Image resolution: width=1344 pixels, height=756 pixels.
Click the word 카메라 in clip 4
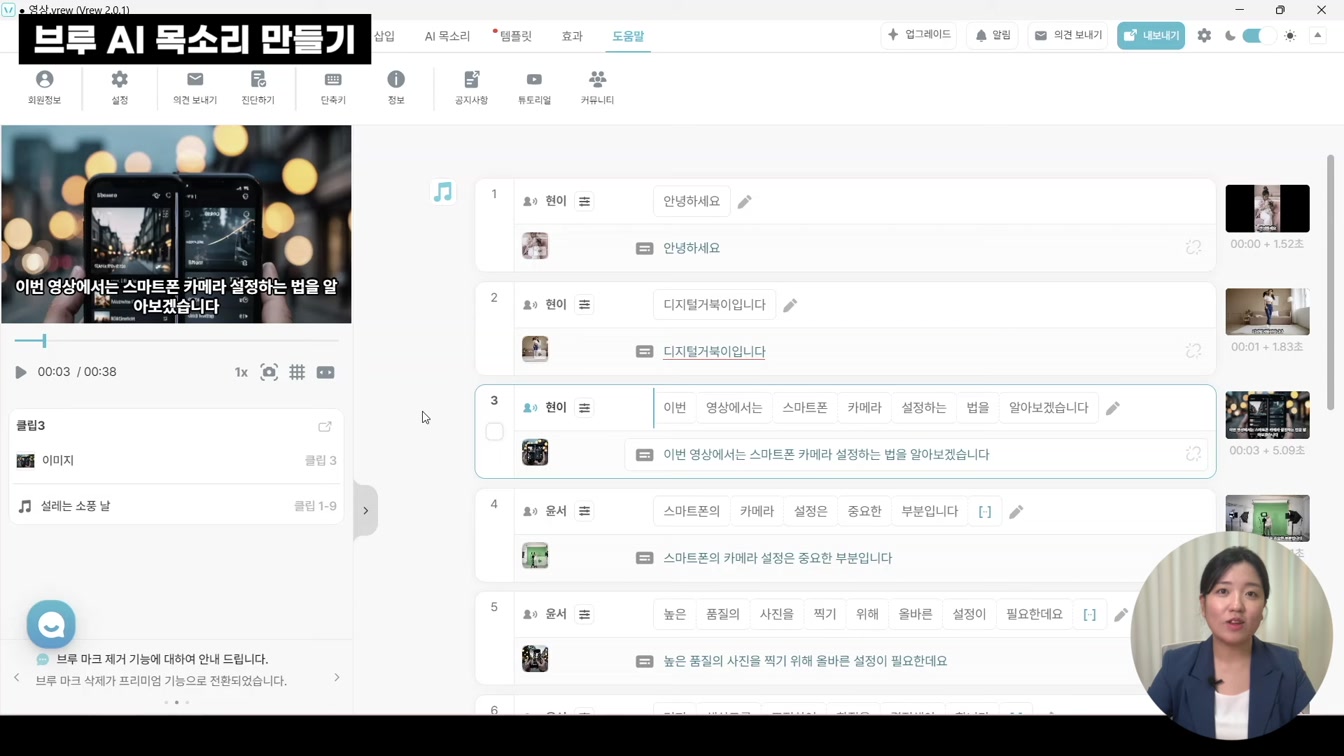click(x=757, y=512)
